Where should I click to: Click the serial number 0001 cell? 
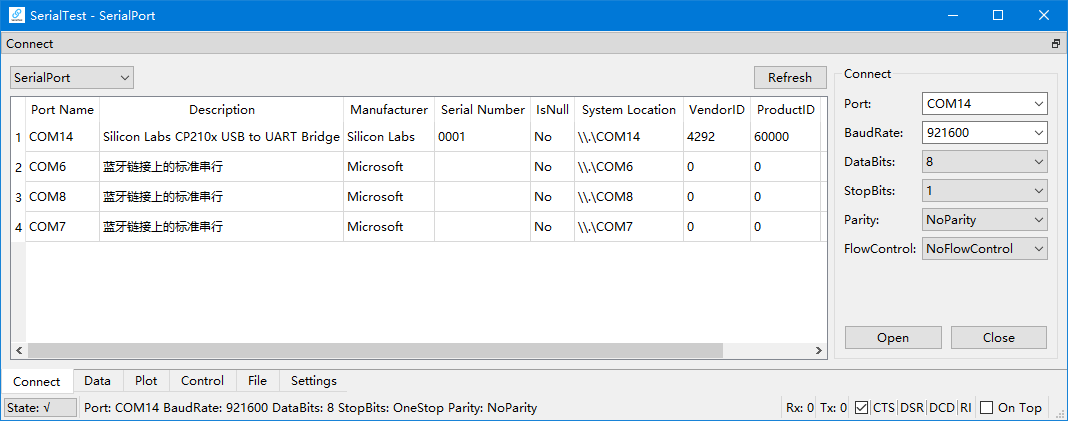tap(483, 137)
